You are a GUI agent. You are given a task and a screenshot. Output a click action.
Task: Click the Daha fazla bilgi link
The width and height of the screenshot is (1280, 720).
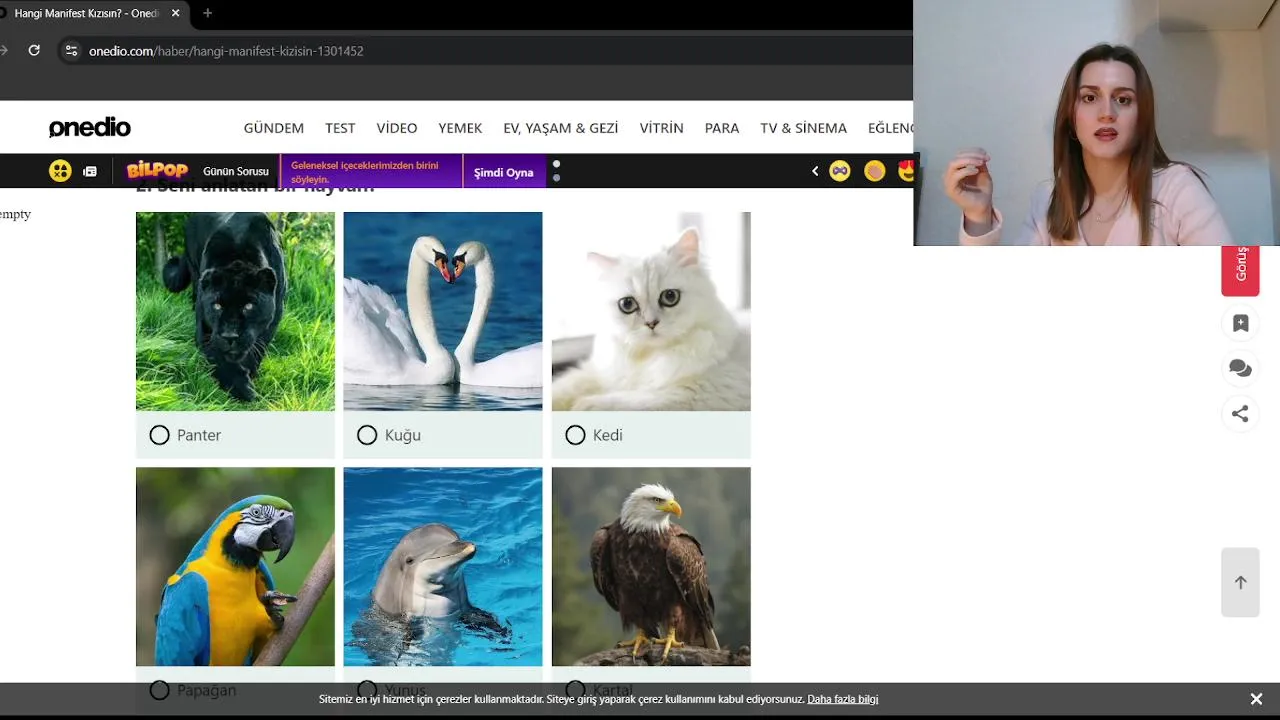[843, 699]
